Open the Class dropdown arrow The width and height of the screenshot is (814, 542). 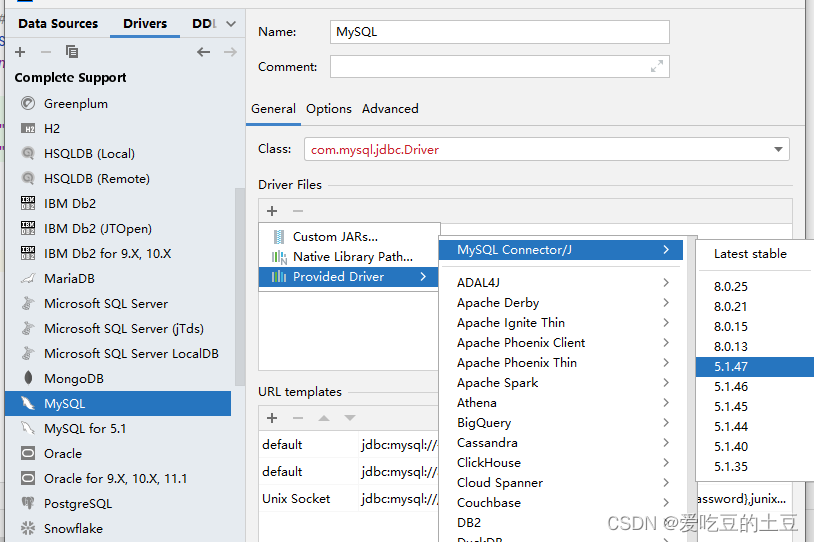click(x=778, y=150)
